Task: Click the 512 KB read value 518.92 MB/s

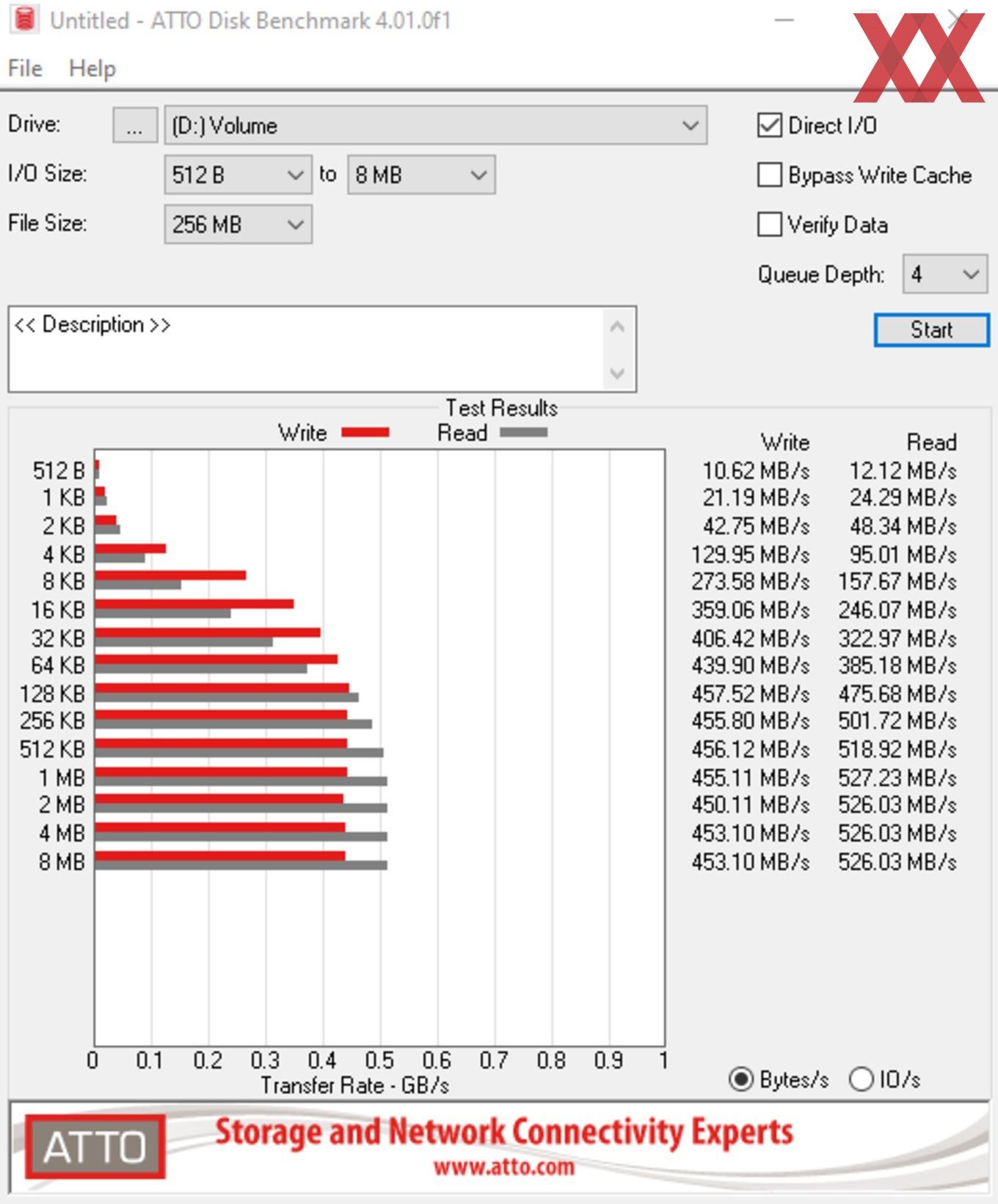Action: pos(897,749)
